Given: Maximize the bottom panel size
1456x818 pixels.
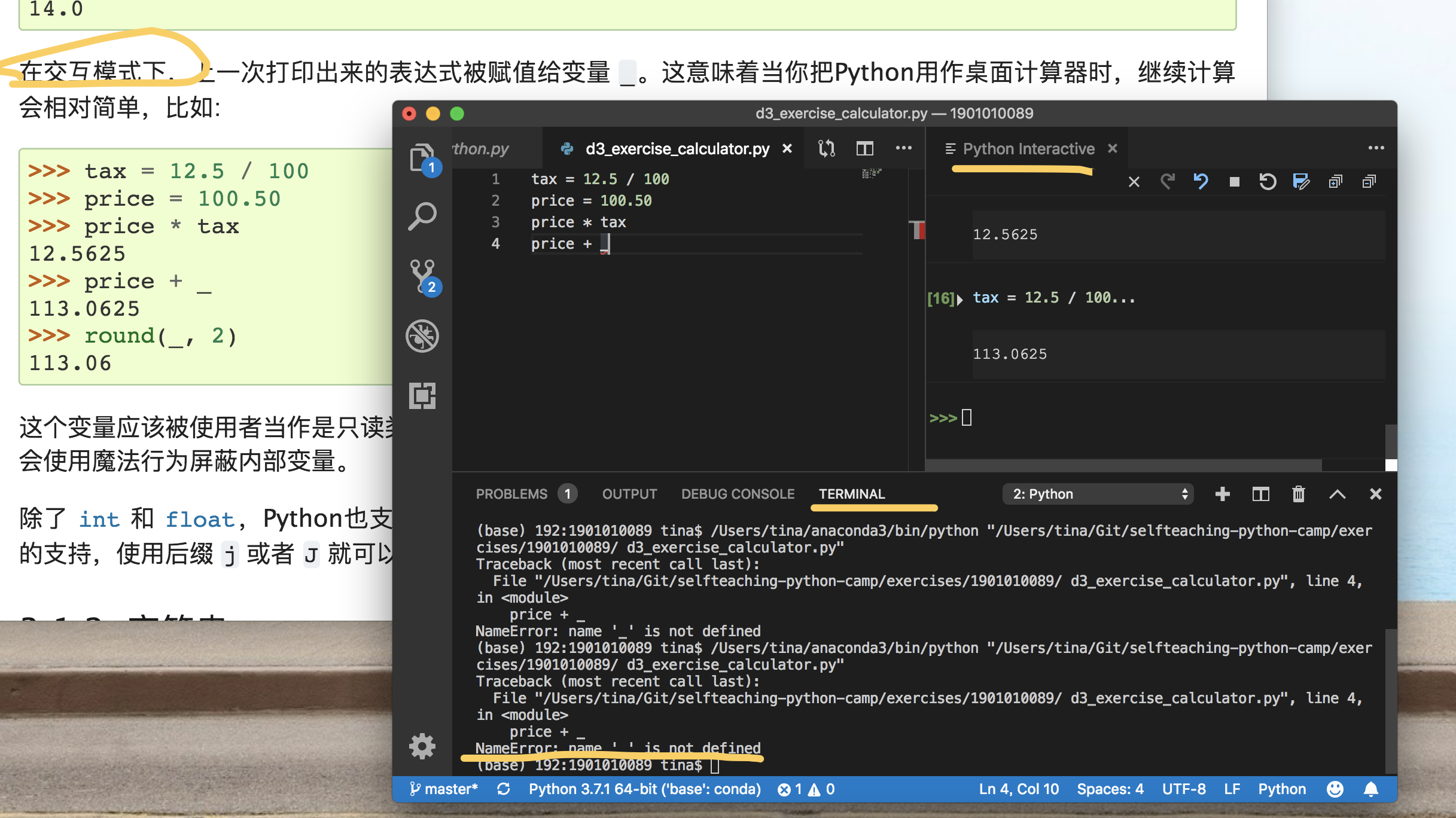Looking at the screenshot, I should [1338, 494].
